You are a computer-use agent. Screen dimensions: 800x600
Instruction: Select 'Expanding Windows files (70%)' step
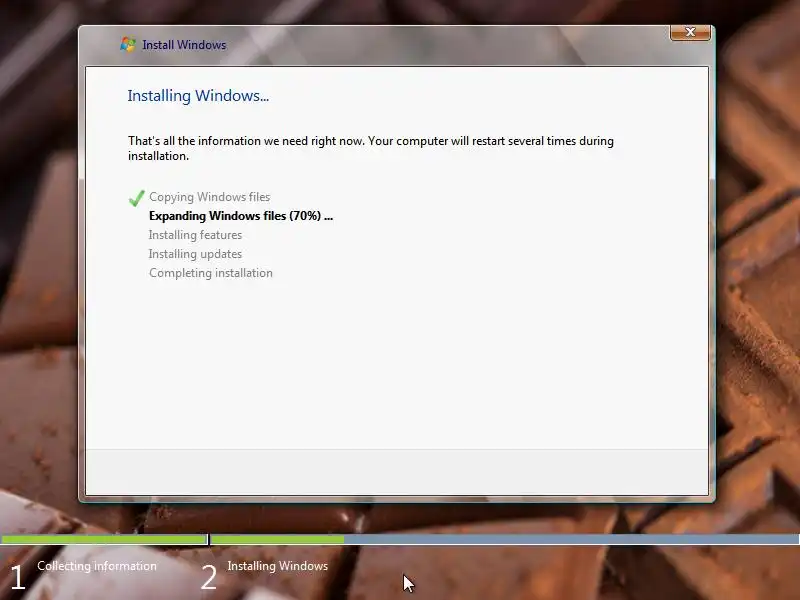241,216
